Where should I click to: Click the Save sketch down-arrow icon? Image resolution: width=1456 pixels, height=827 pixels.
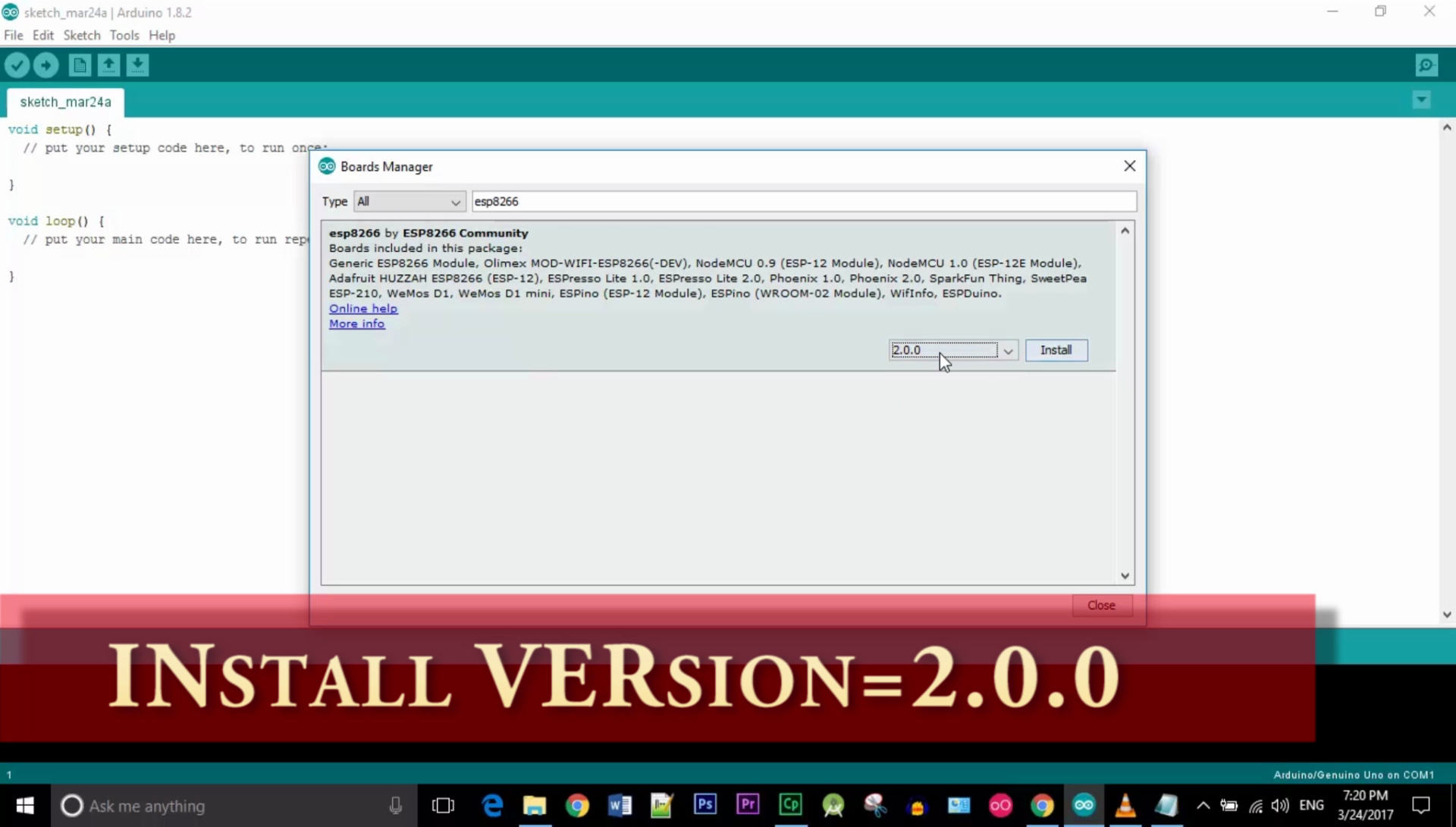click(x=137, y=65)
